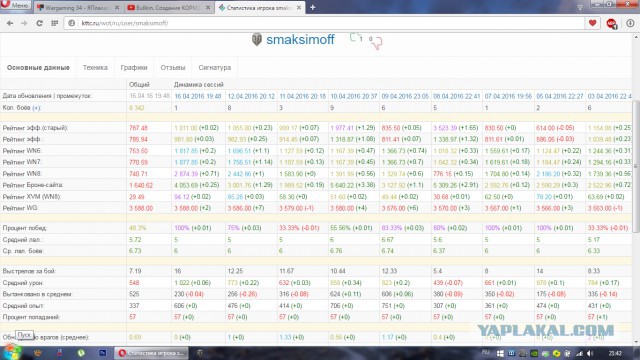Switch to the Техника tab
This screenshot has width=640, height=360.
point(95,67)
